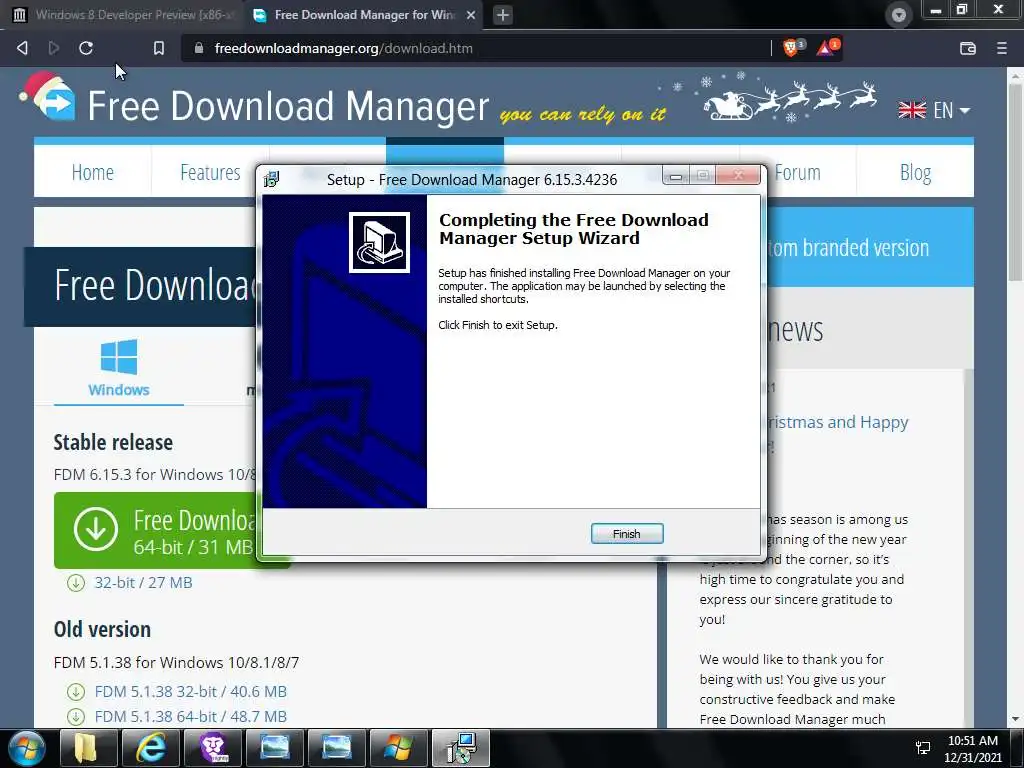1024x768 pixels.
Task: Minimize the Setup wizard window
Action: (676, 176)
